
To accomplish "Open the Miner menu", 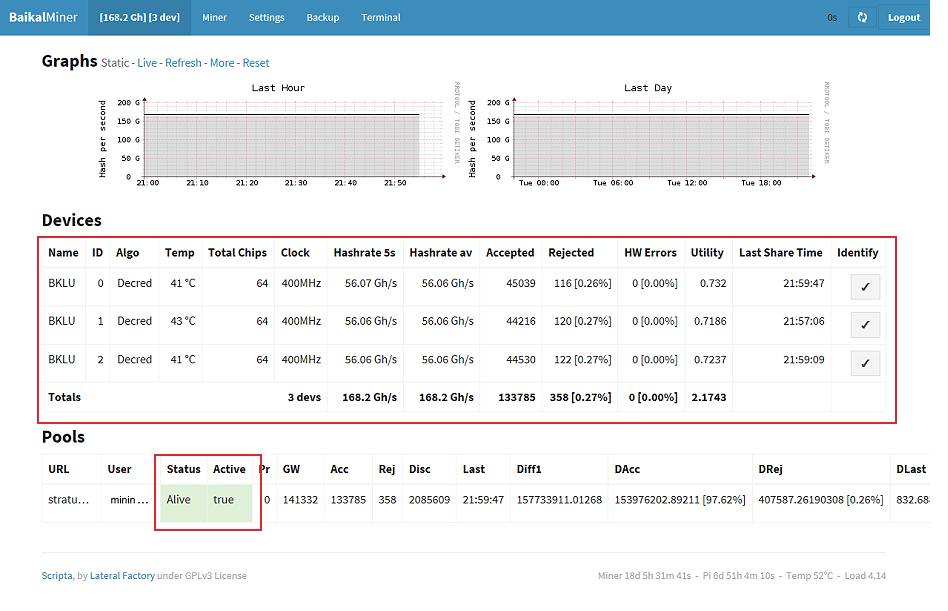I will 214,18.
